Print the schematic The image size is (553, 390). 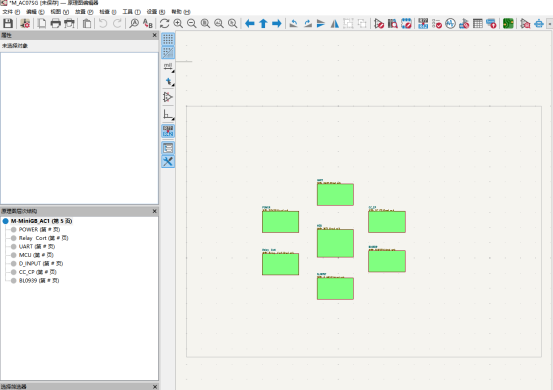click(x=55, y=24)
